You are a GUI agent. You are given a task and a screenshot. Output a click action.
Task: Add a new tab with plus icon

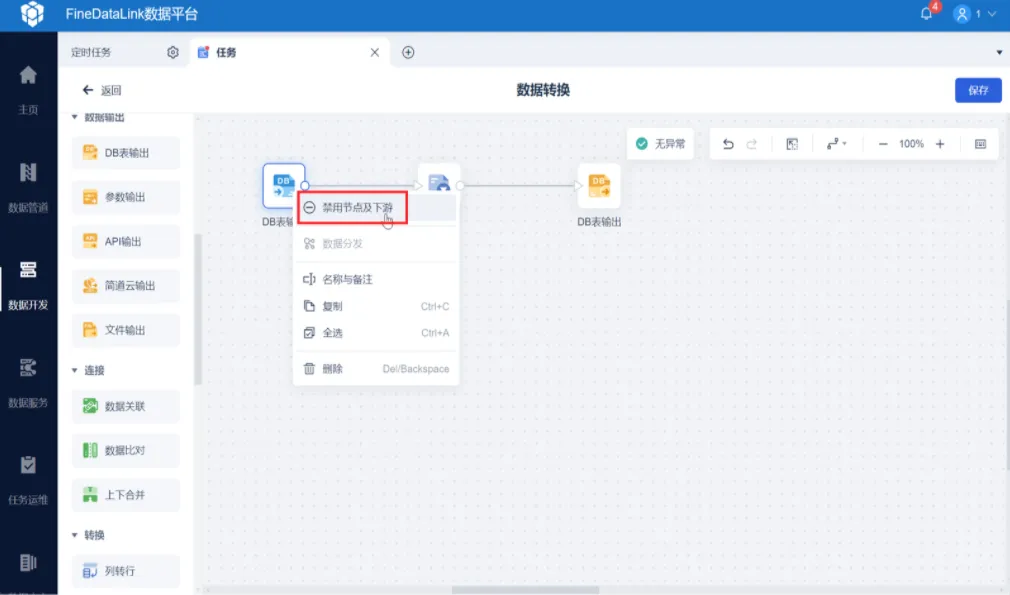pos(408,52)
